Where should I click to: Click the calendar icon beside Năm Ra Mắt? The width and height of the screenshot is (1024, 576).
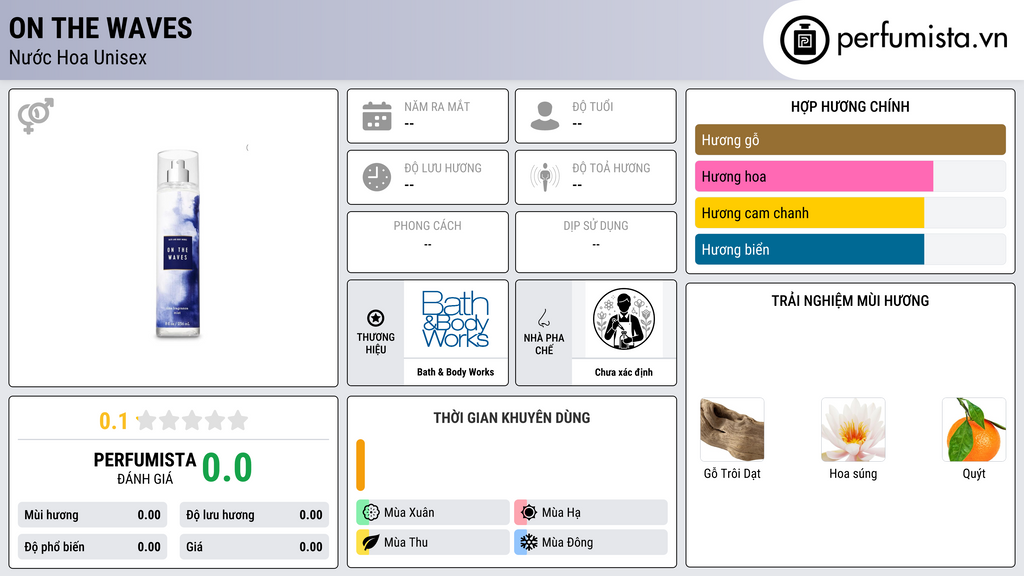(377, 116)
